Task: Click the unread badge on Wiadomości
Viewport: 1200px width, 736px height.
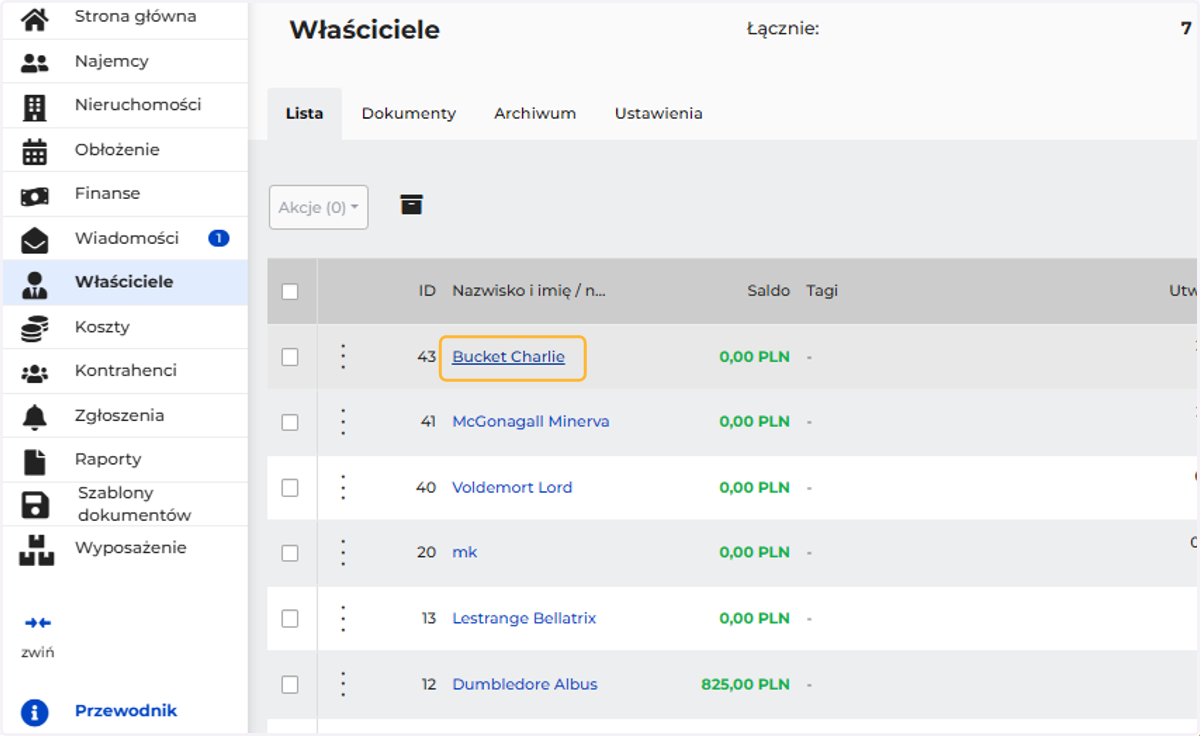Action: pyautogui.click(x=219, y=238)
